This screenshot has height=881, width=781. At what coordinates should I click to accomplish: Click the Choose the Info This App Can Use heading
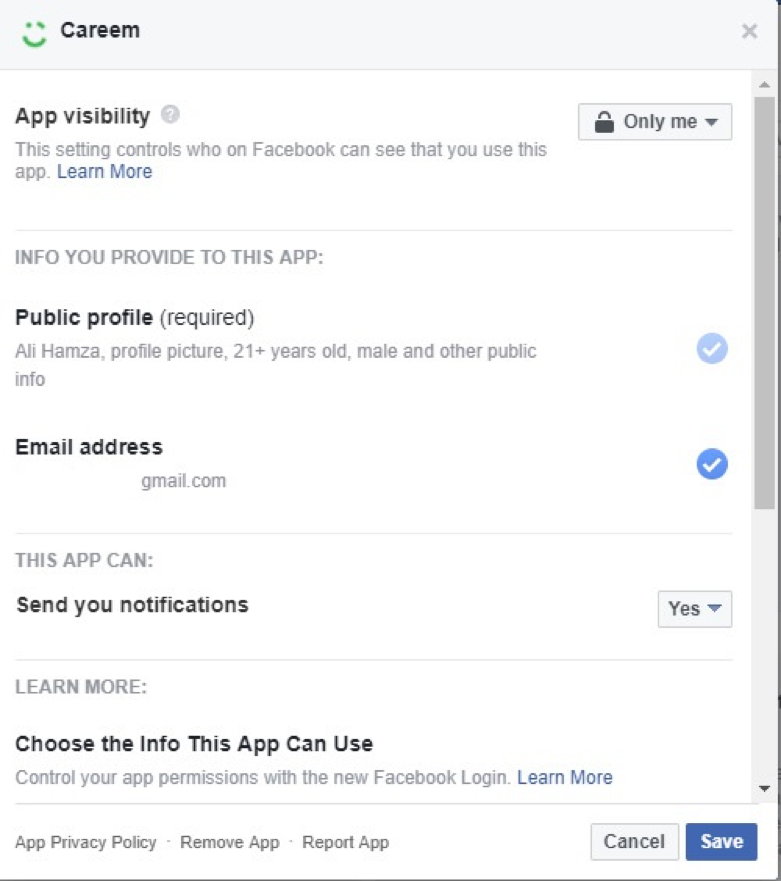(194, 744)
